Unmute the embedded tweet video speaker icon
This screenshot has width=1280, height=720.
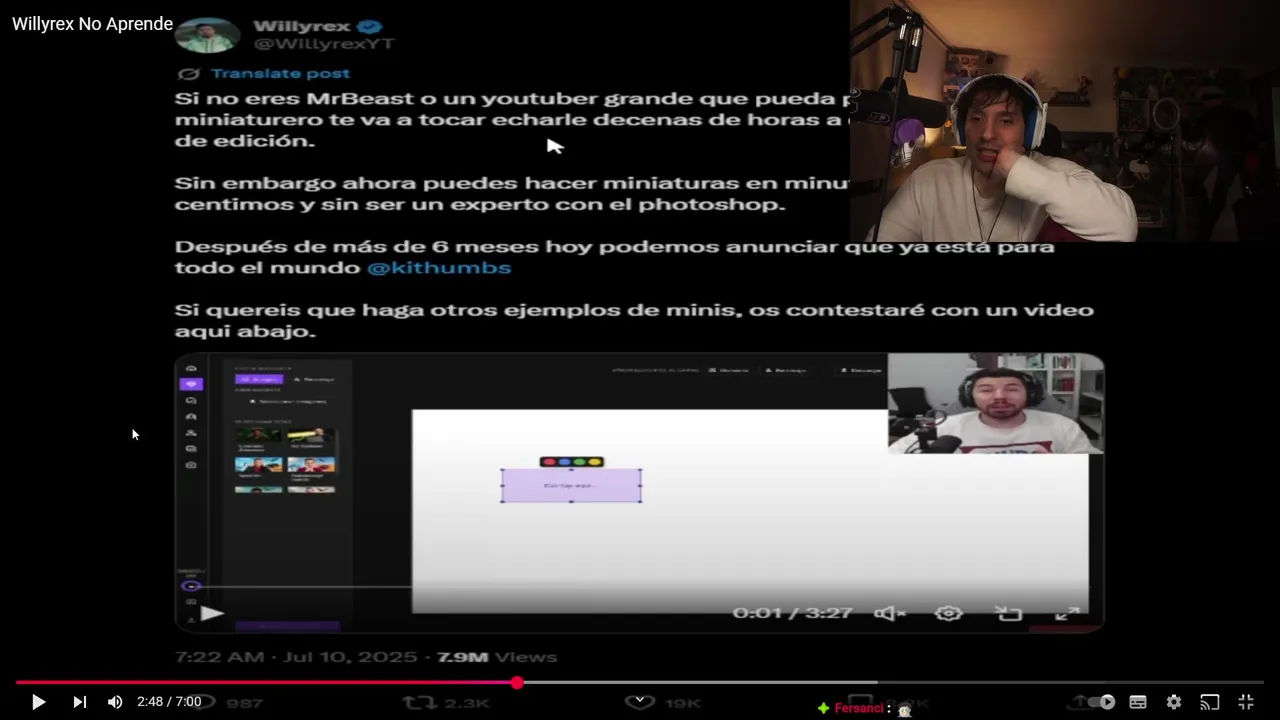890,613
